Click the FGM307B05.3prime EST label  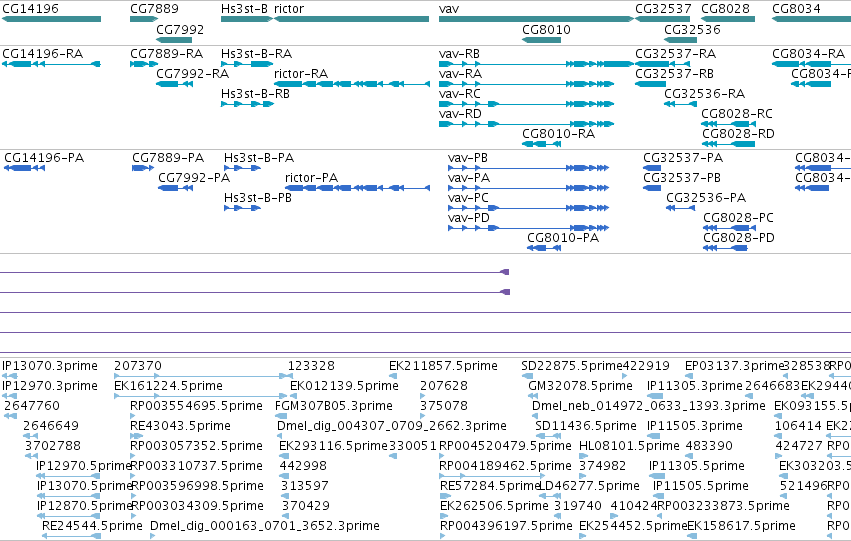click(x=334, y=406)
